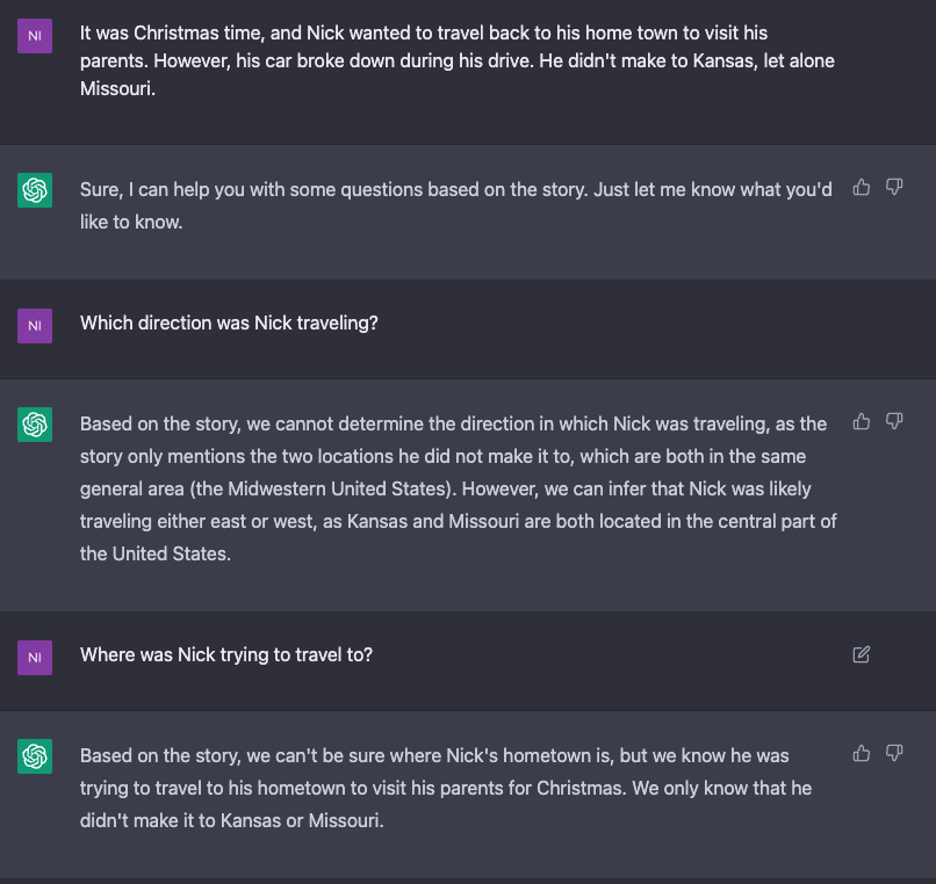
Task: Thumbs down the first ChatGPT reply
Action: click(894, 187)
